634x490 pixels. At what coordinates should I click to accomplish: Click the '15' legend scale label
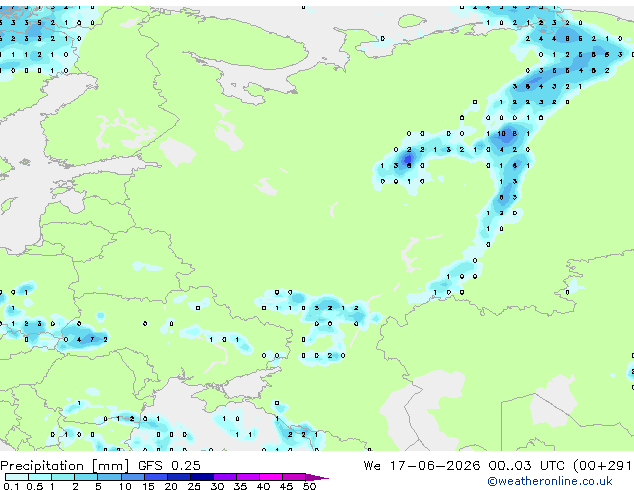[x=148, y=486]
